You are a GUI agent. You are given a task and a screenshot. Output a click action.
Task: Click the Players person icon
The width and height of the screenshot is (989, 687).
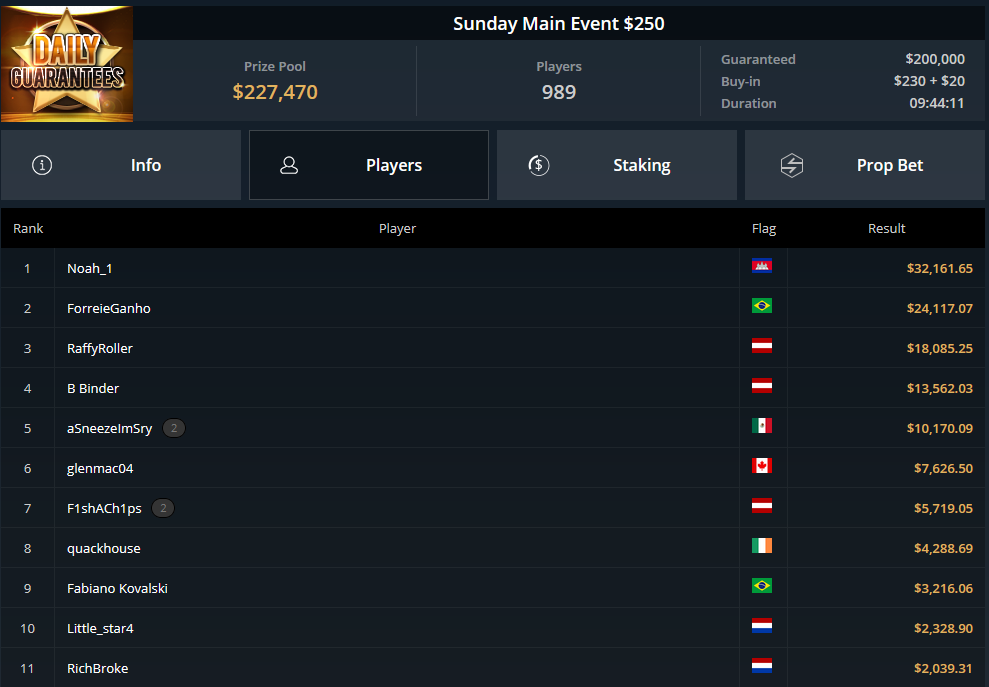(289, 165)
